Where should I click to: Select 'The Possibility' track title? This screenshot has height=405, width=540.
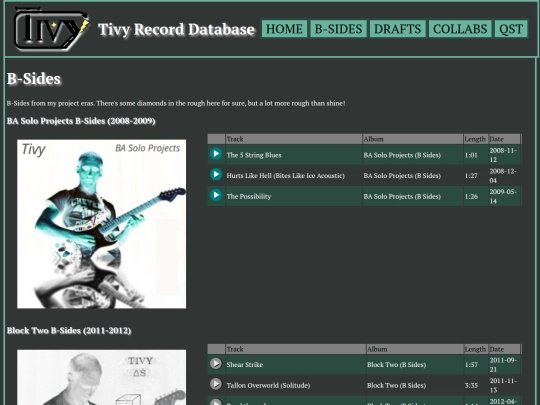[x=249, y=196]
